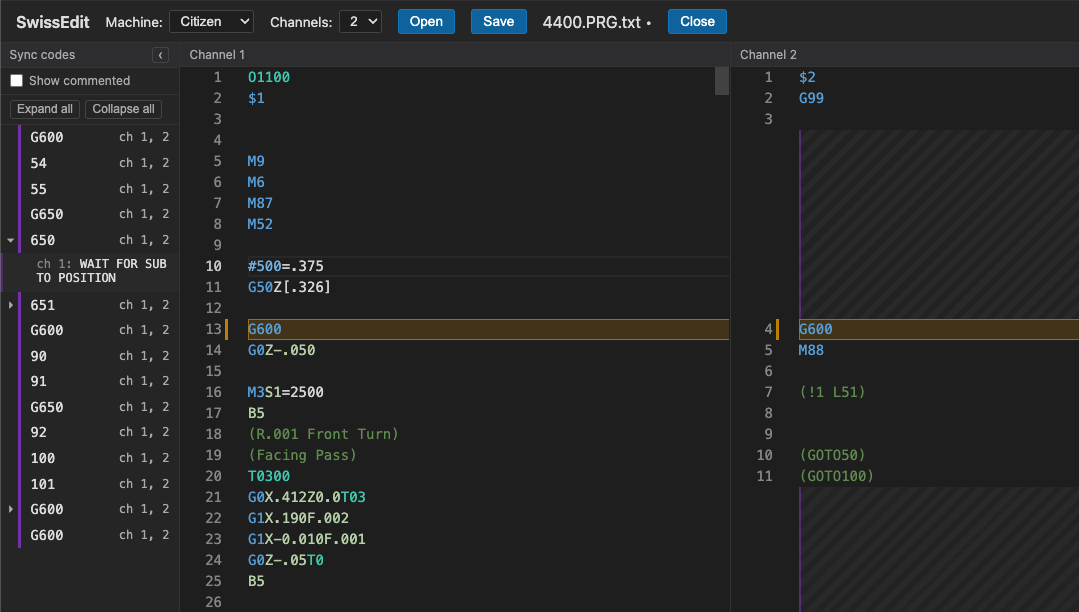This screenshot has height=612, width=1079.
Task: Click the M88 line in Channel 2
Action: [811, 350]
